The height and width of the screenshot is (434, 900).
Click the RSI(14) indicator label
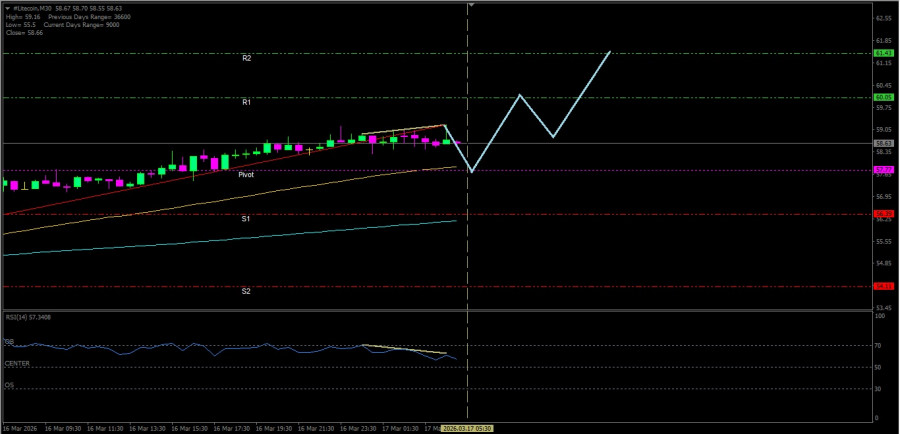coord(28,317)
